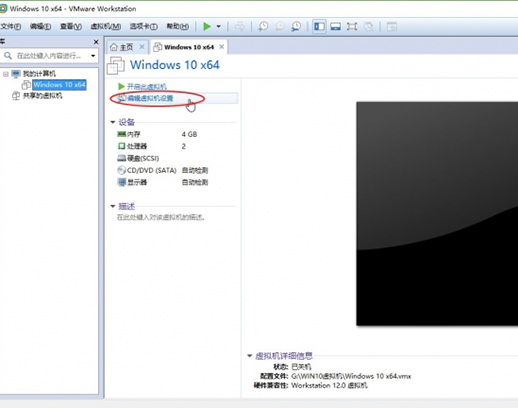Viewport: 518px width, 408px height.
Task: Click the take snapshot clock icon
Action: 263,26
